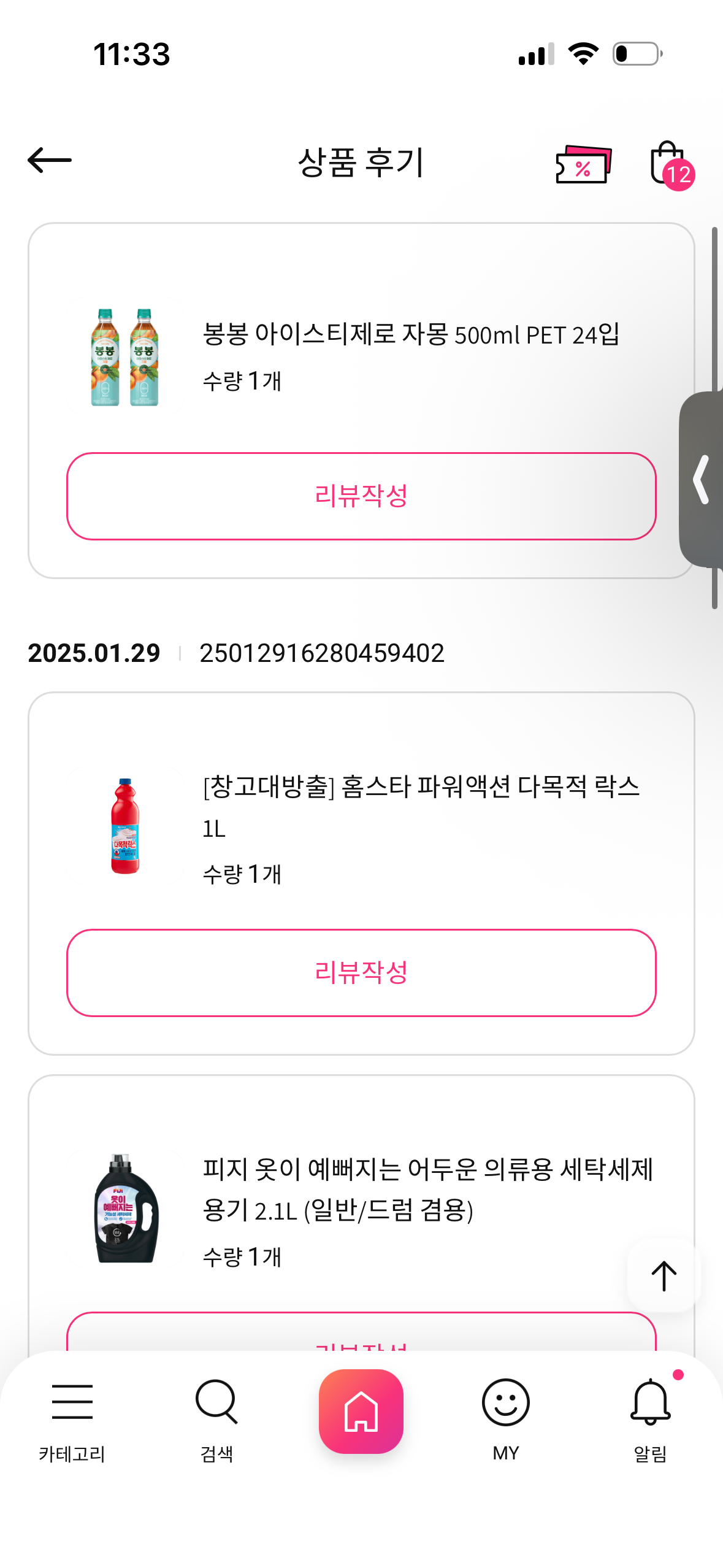Write review for 홈스타 파워액션 락스

[x=361, y=973]
